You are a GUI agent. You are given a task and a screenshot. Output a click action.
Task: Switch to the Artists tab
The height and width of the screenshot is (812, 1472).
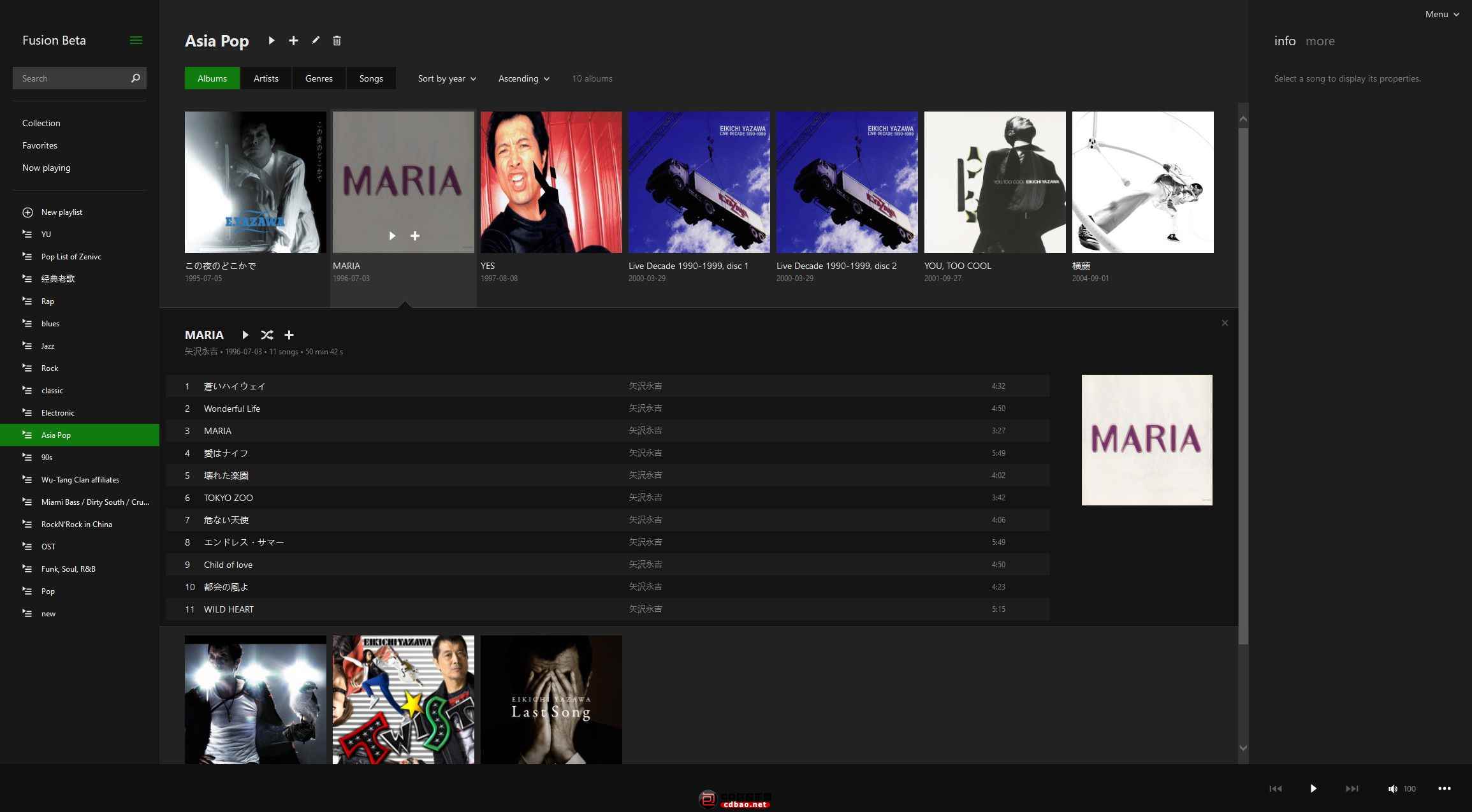pos(266,78)
